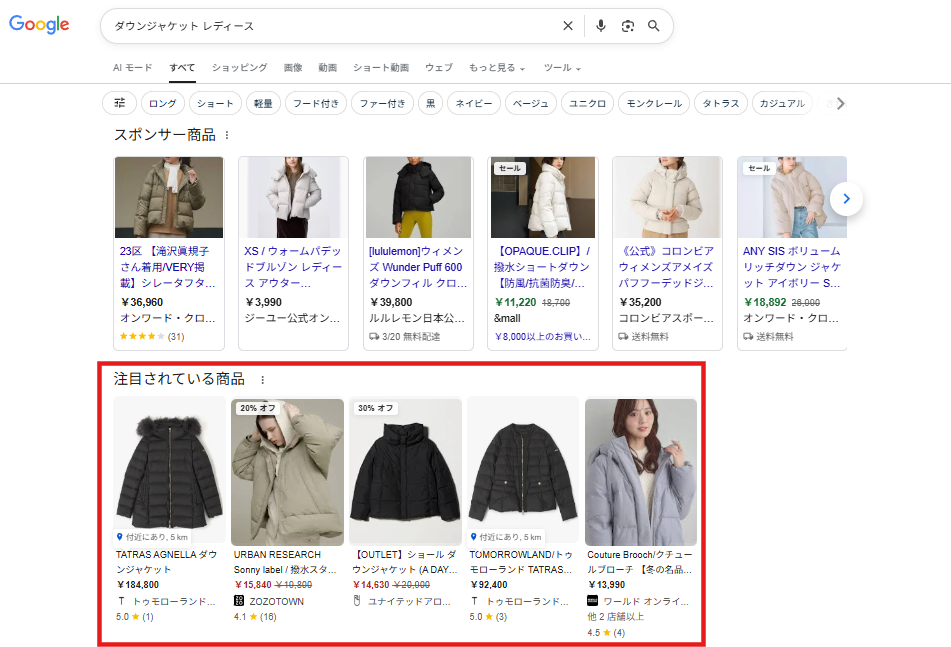Image resolution: width=951 pixels, height=647 pixels.
Task: Click the microphone voice search icon
Action: pyautogui.click(x=601, y=25)
